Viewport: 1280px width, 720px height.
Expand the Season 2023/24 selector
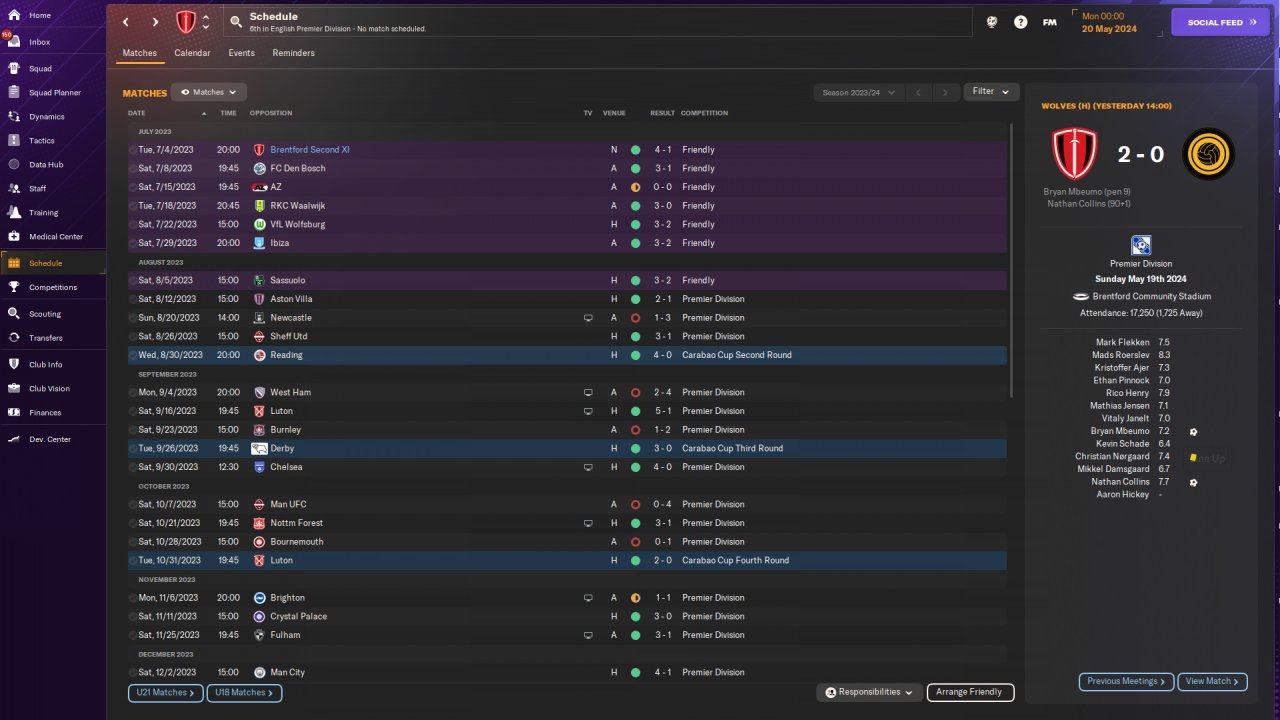pyautogui.click(x=857, y=92)
